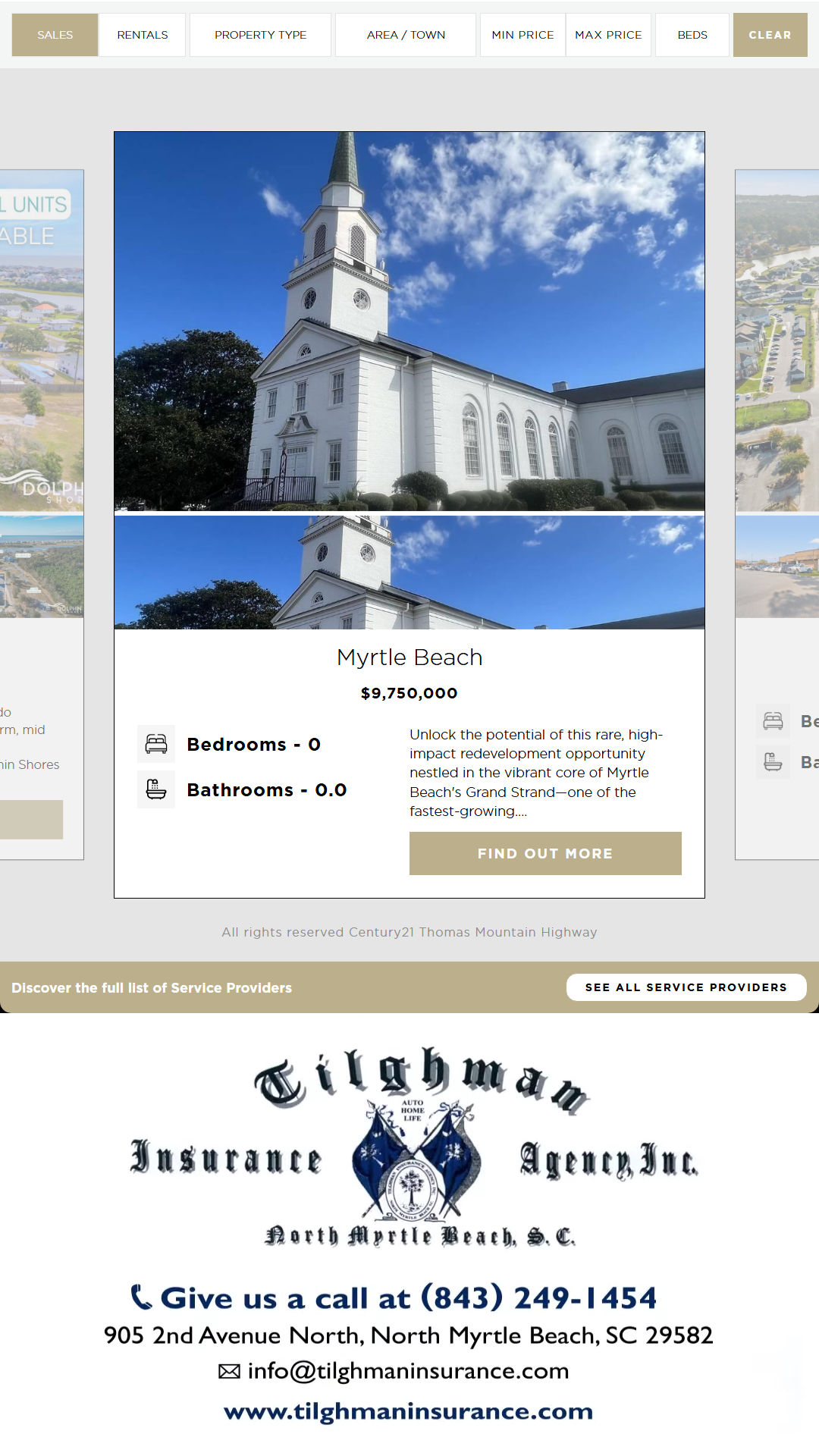Open the main church property photo

409,322
